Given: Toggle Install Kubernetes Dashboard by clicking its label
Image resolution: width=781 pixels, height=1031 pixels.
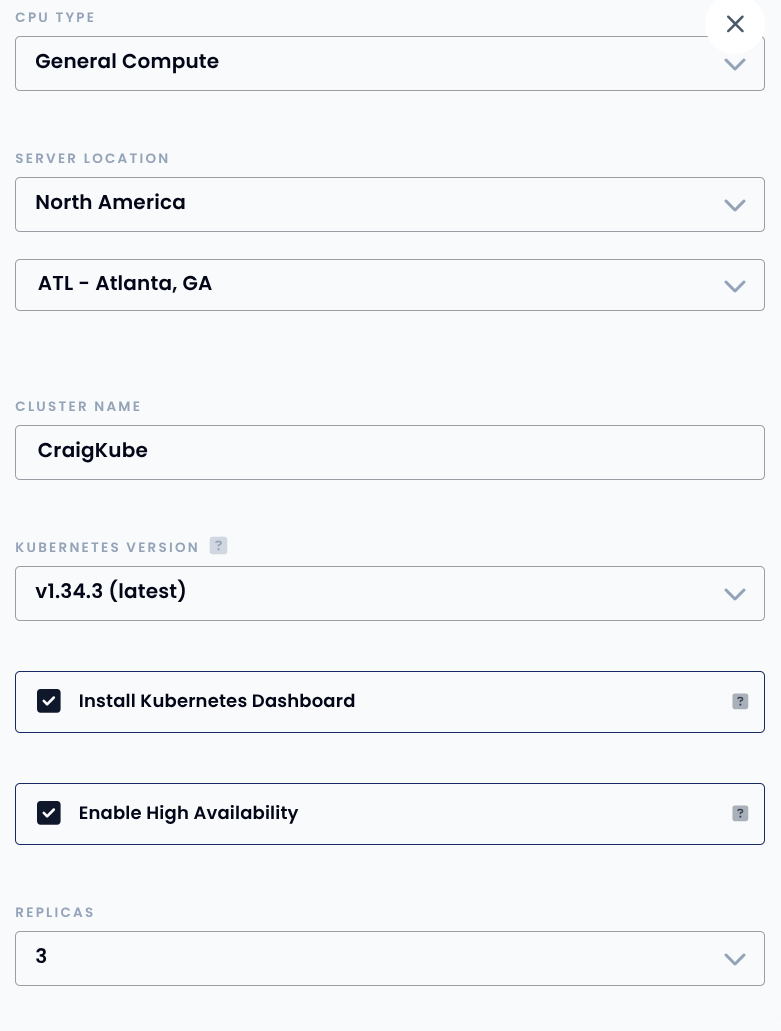Looking at the screenshot, I should point(217,701).
